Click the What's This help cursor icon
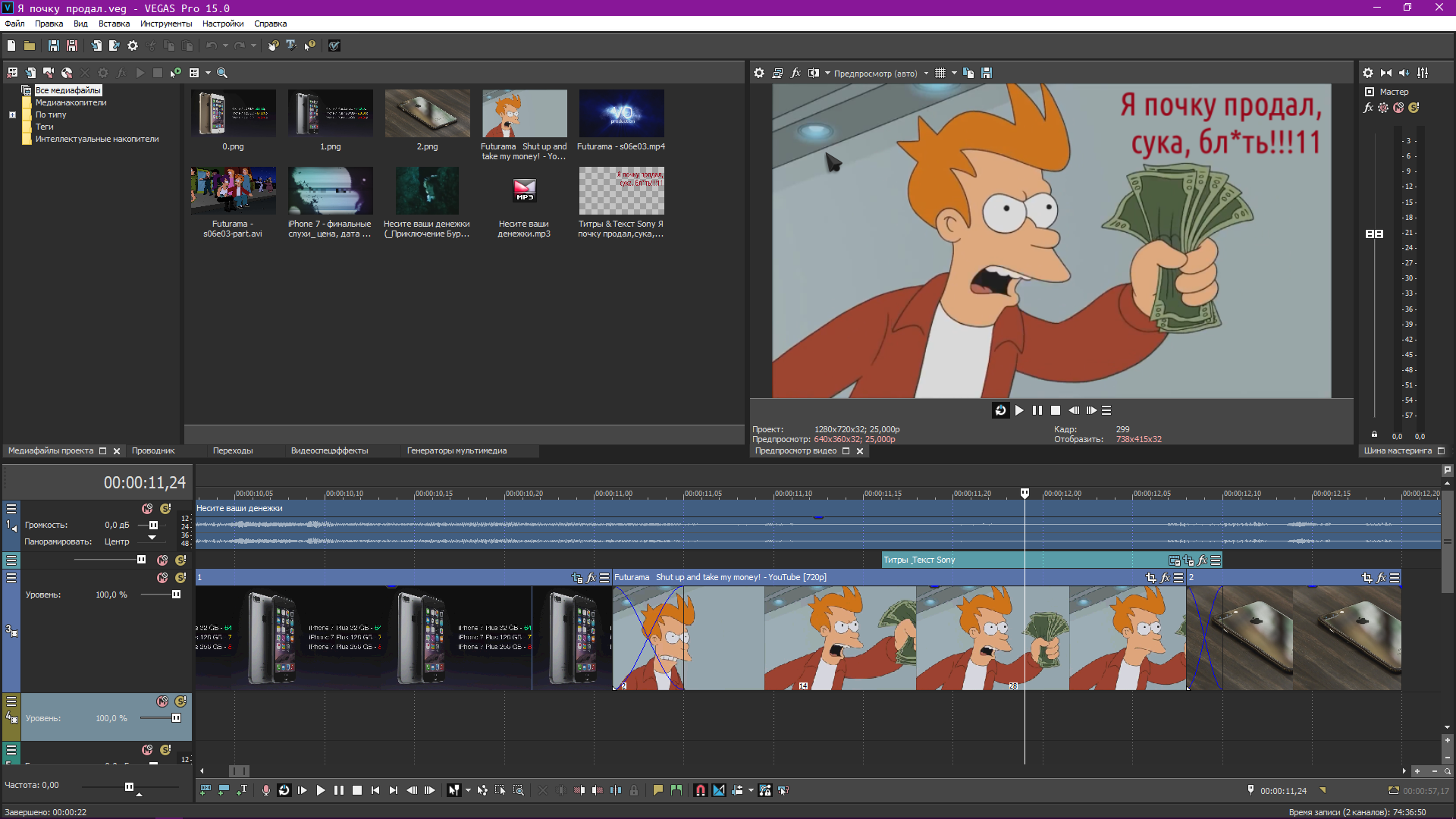This screenshot has width=1456, height=819. click(309, 45)
